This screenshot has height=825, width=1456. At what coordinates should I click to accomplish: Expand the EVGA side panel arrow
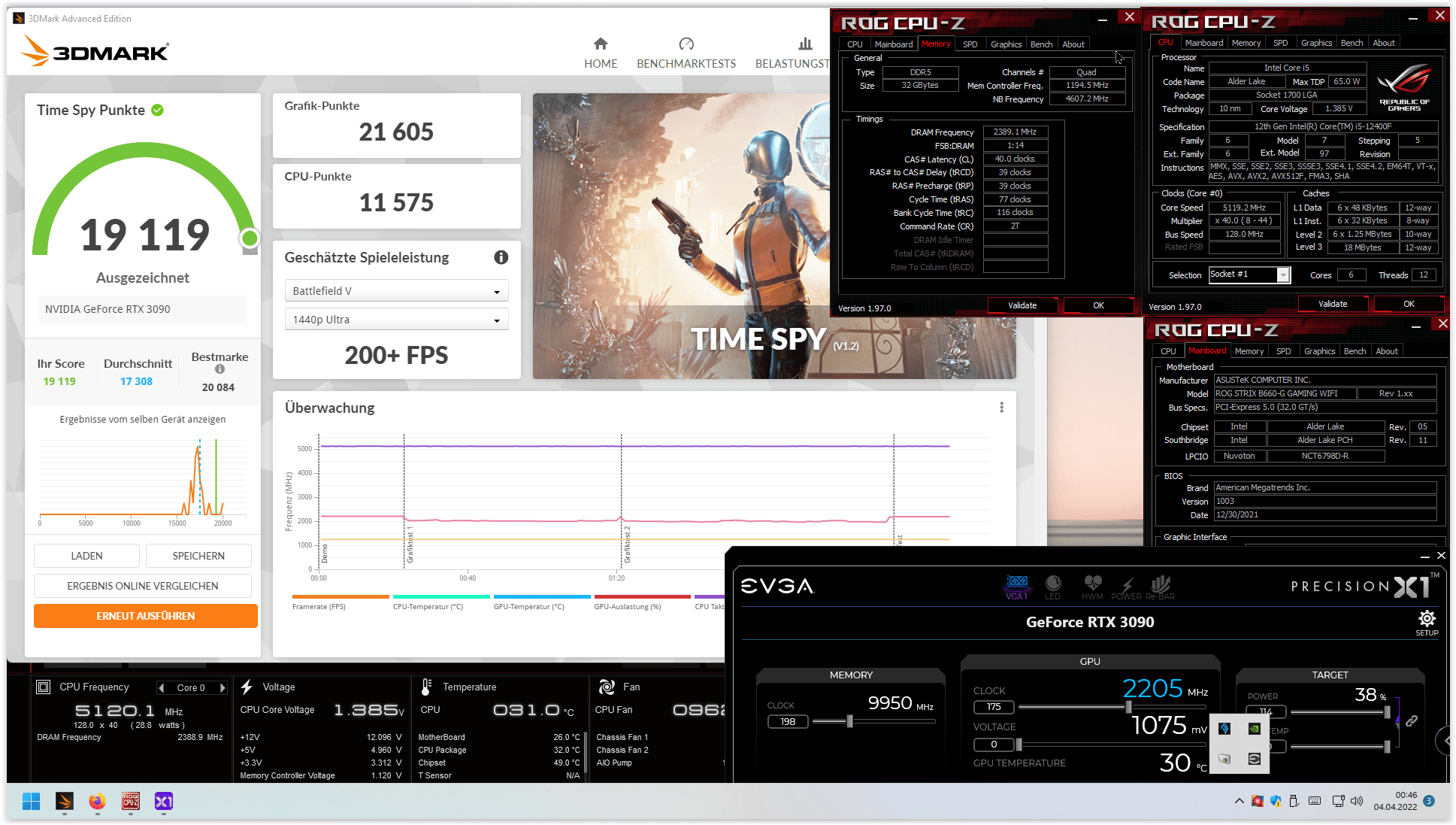[x=1443, y=741]
